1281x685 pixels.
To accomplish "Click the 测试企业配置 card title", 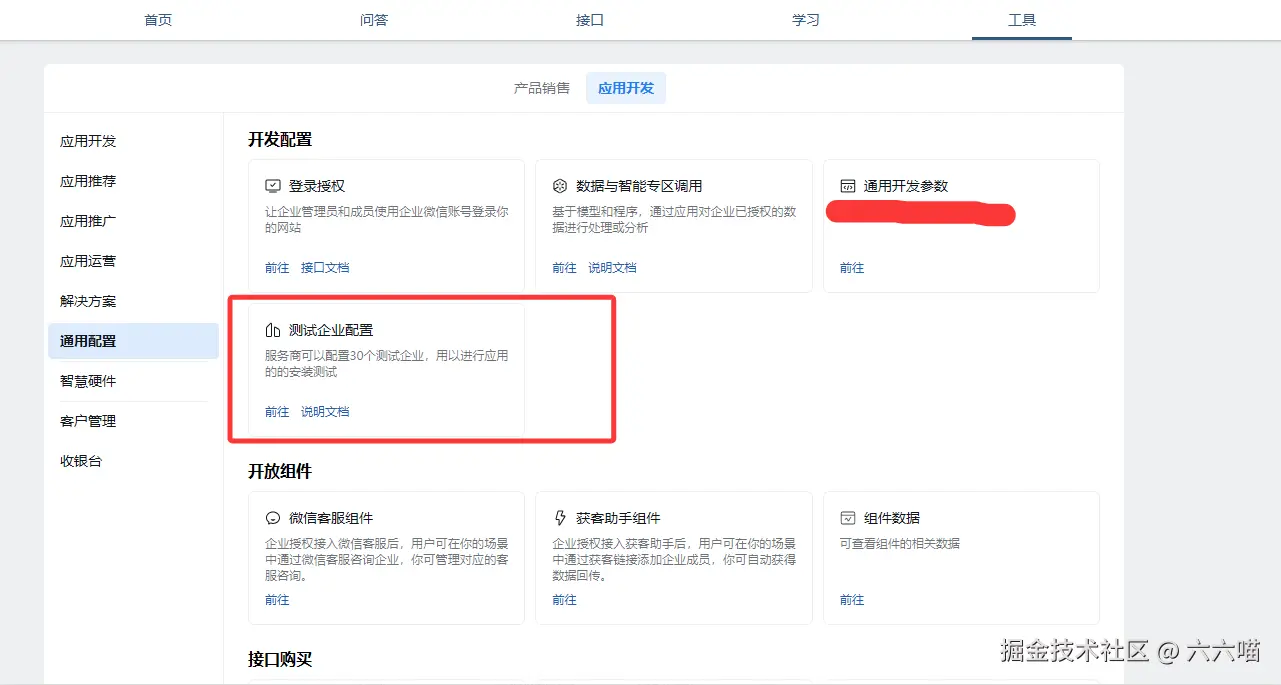I will [331, 330].
